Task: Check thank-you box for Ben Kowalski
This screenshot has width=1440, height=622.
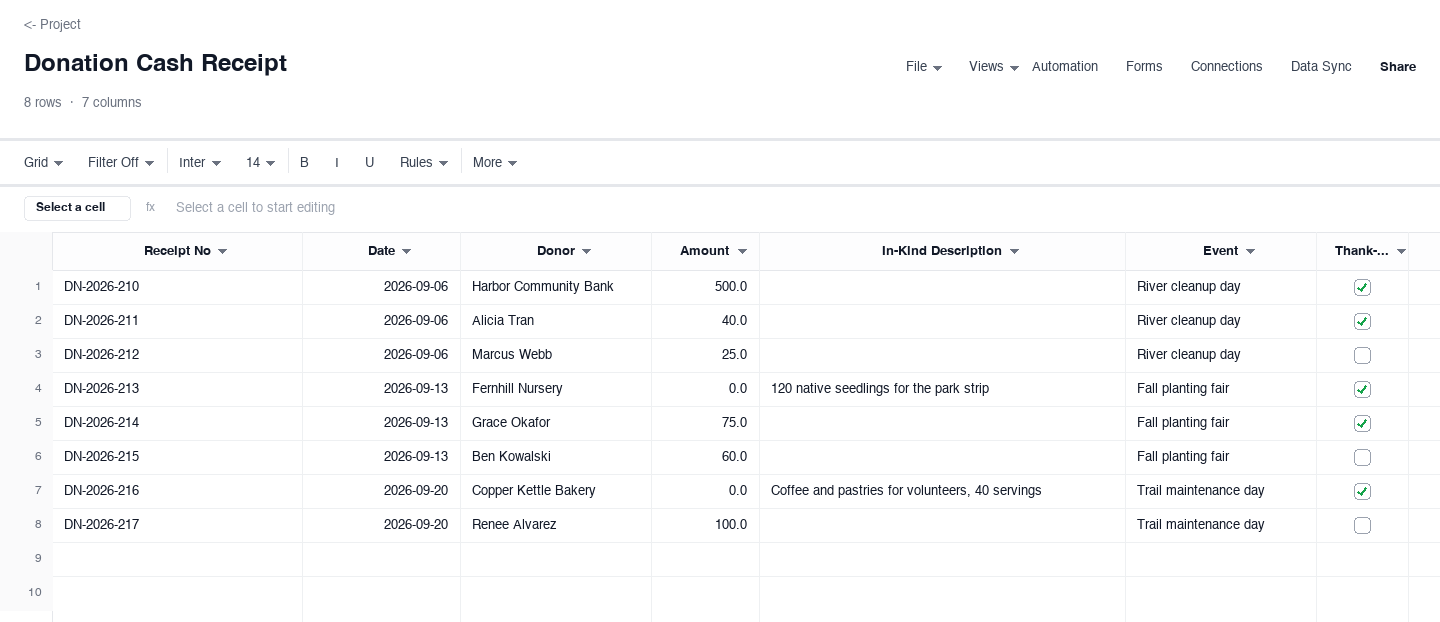Action: pyautogui.click(x=1362, y=458)
